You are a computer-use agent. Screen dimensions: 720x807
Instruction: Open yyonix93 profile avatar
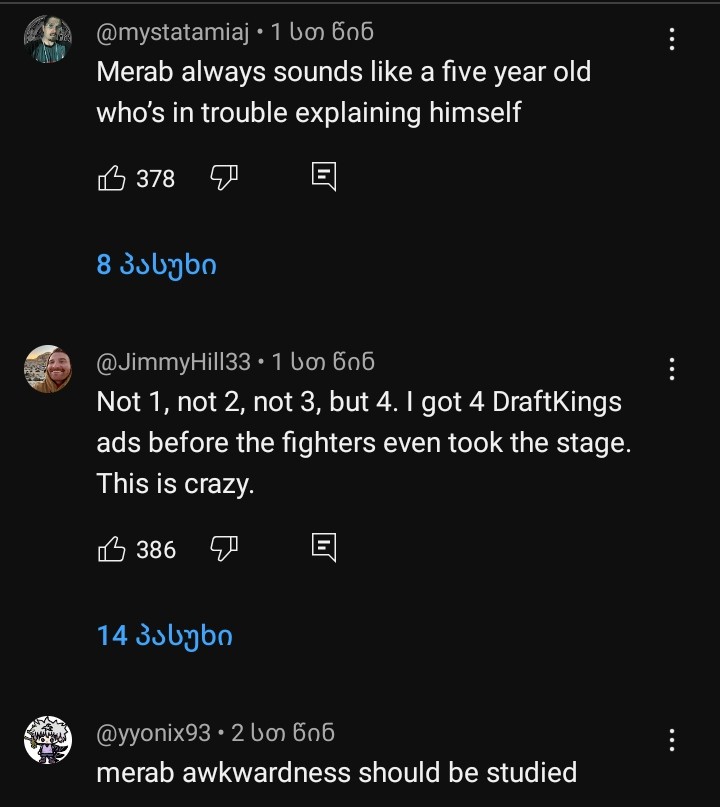48,741
